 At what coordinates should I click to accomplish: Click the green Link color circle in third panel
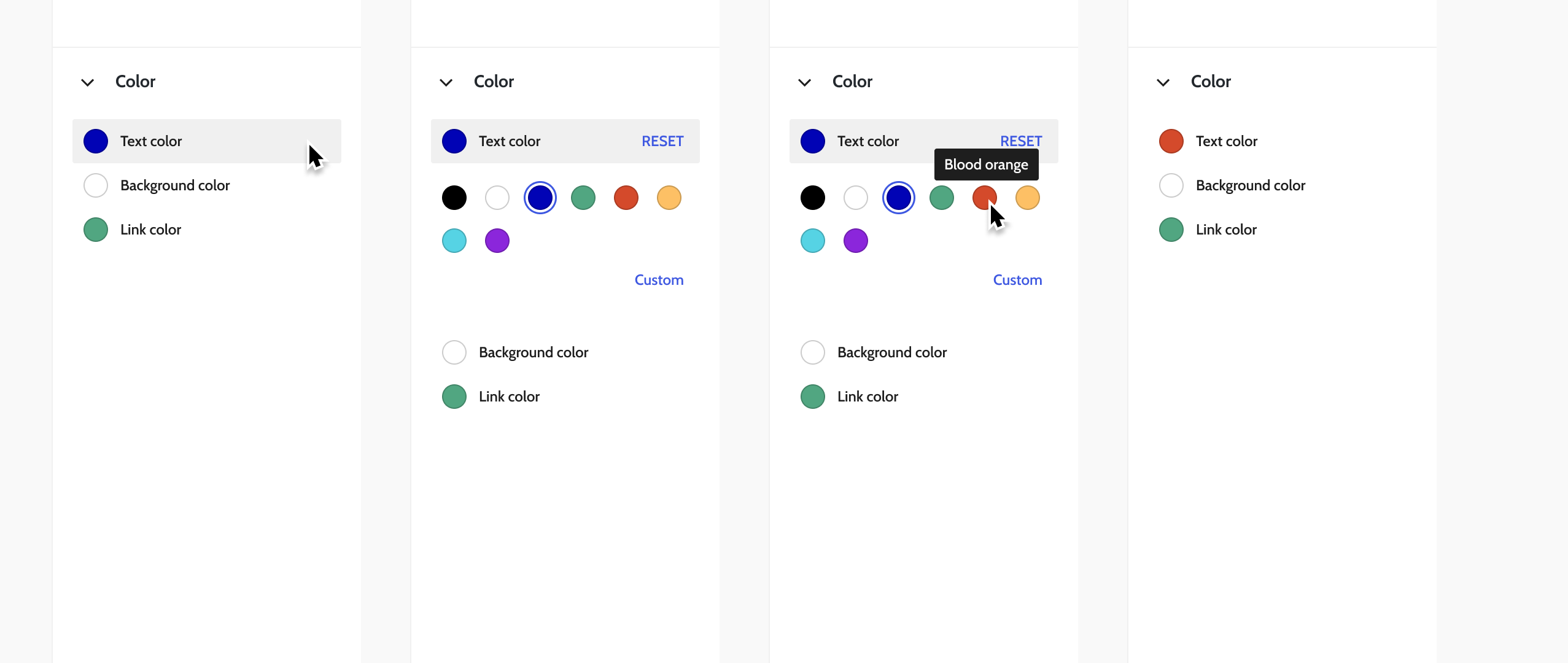(x=812, y=396)
